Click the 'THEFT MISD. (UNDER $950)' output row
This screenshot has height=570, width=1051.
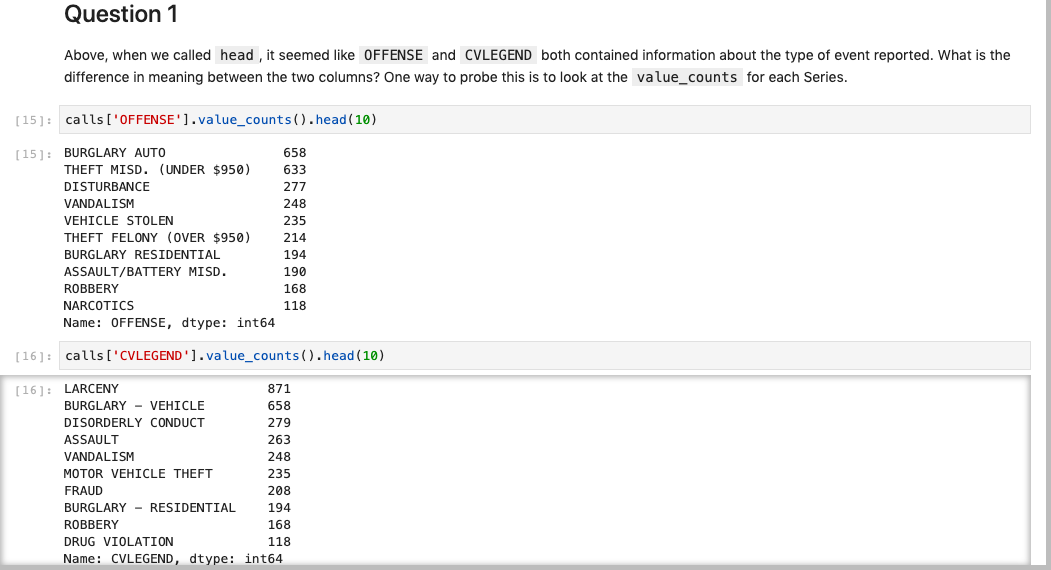[x=185, y=170]
